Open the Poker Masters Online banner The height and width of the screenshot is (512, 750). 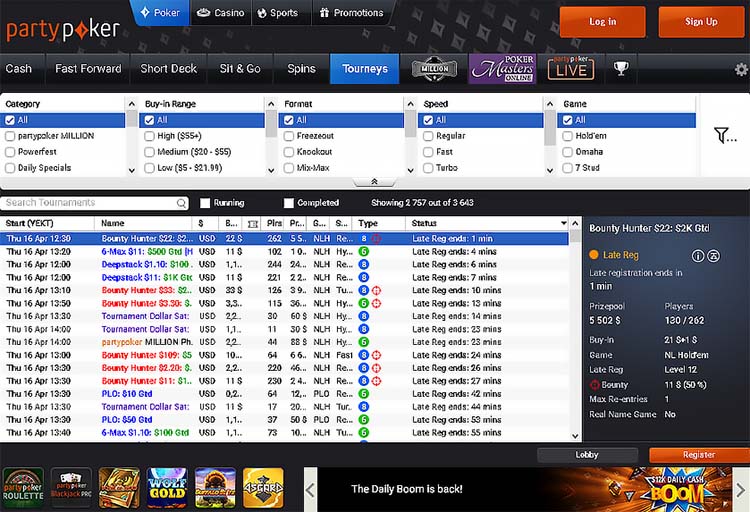502,68
